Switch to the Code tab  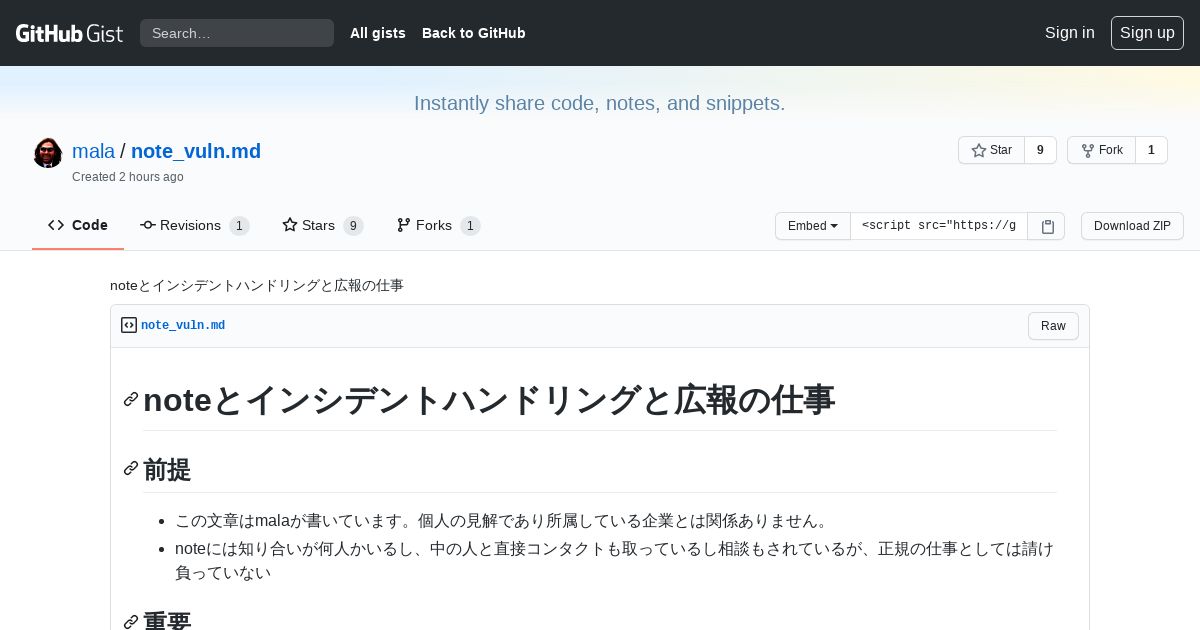tap(78, 225)
